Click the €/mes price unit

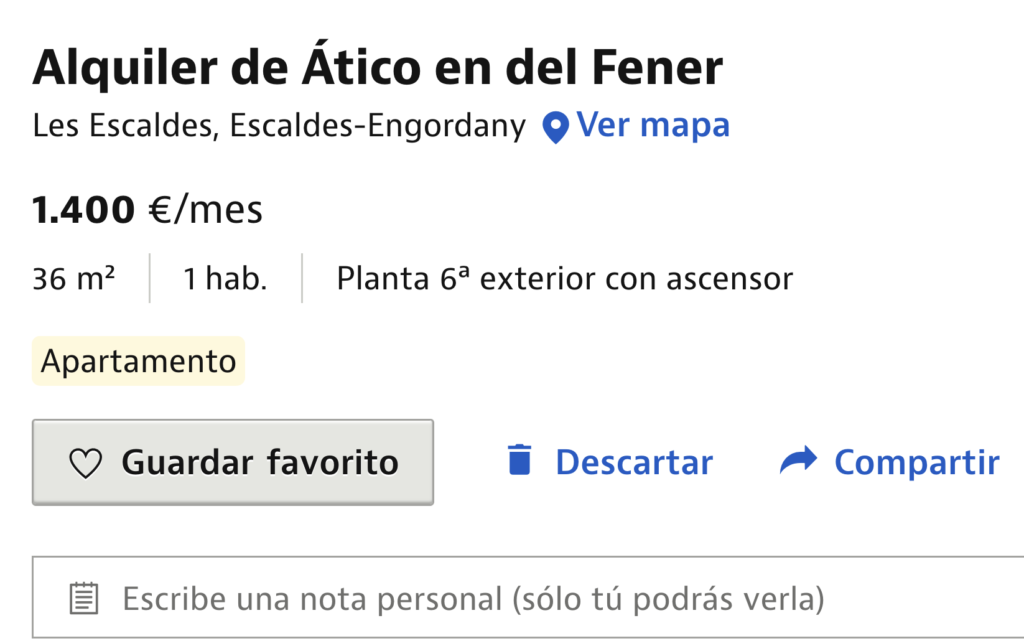(205, 210)
